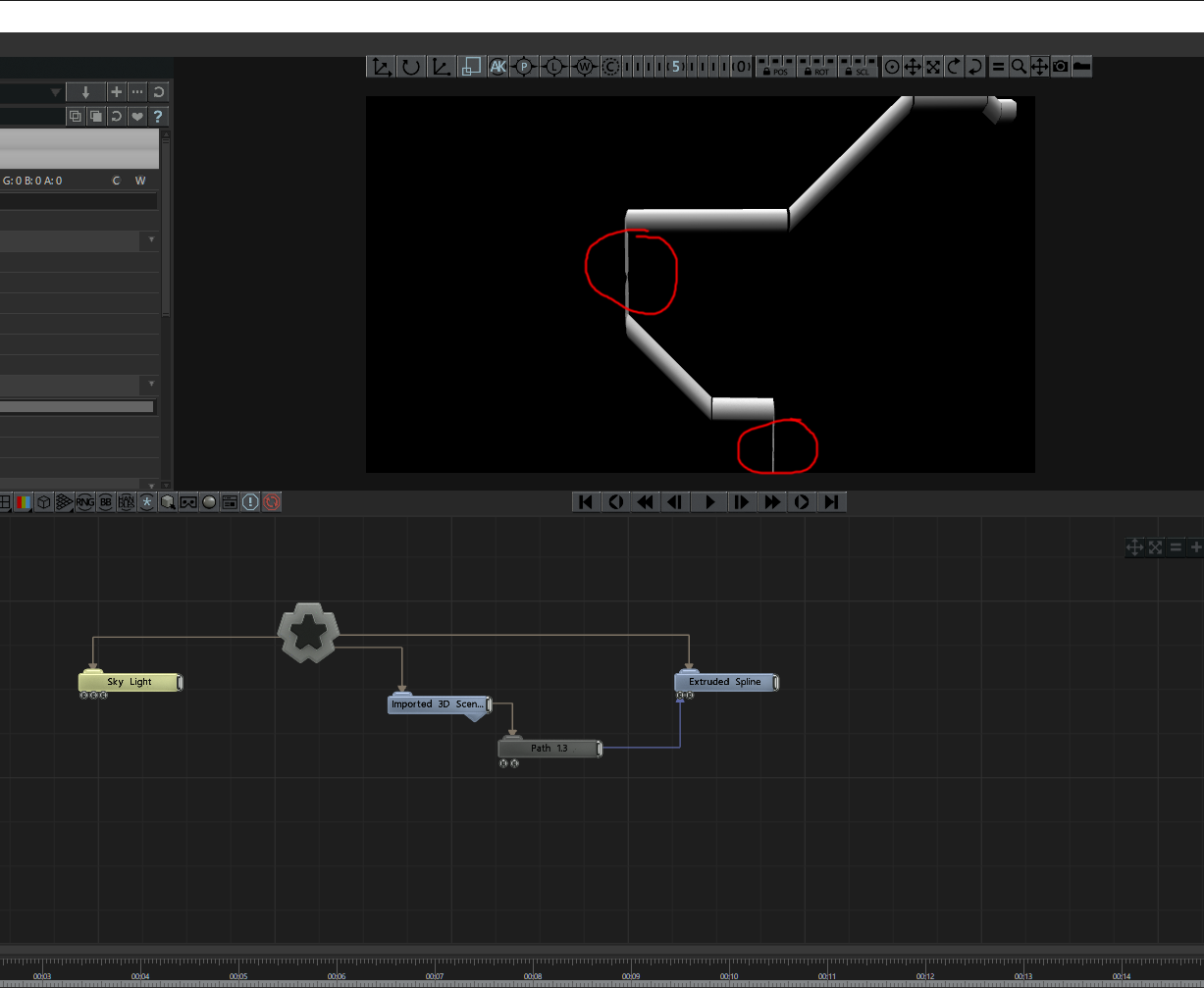Click the grey slider bar in properties
The height and width of the screenshot is (988, 1204).
[77, 406]
